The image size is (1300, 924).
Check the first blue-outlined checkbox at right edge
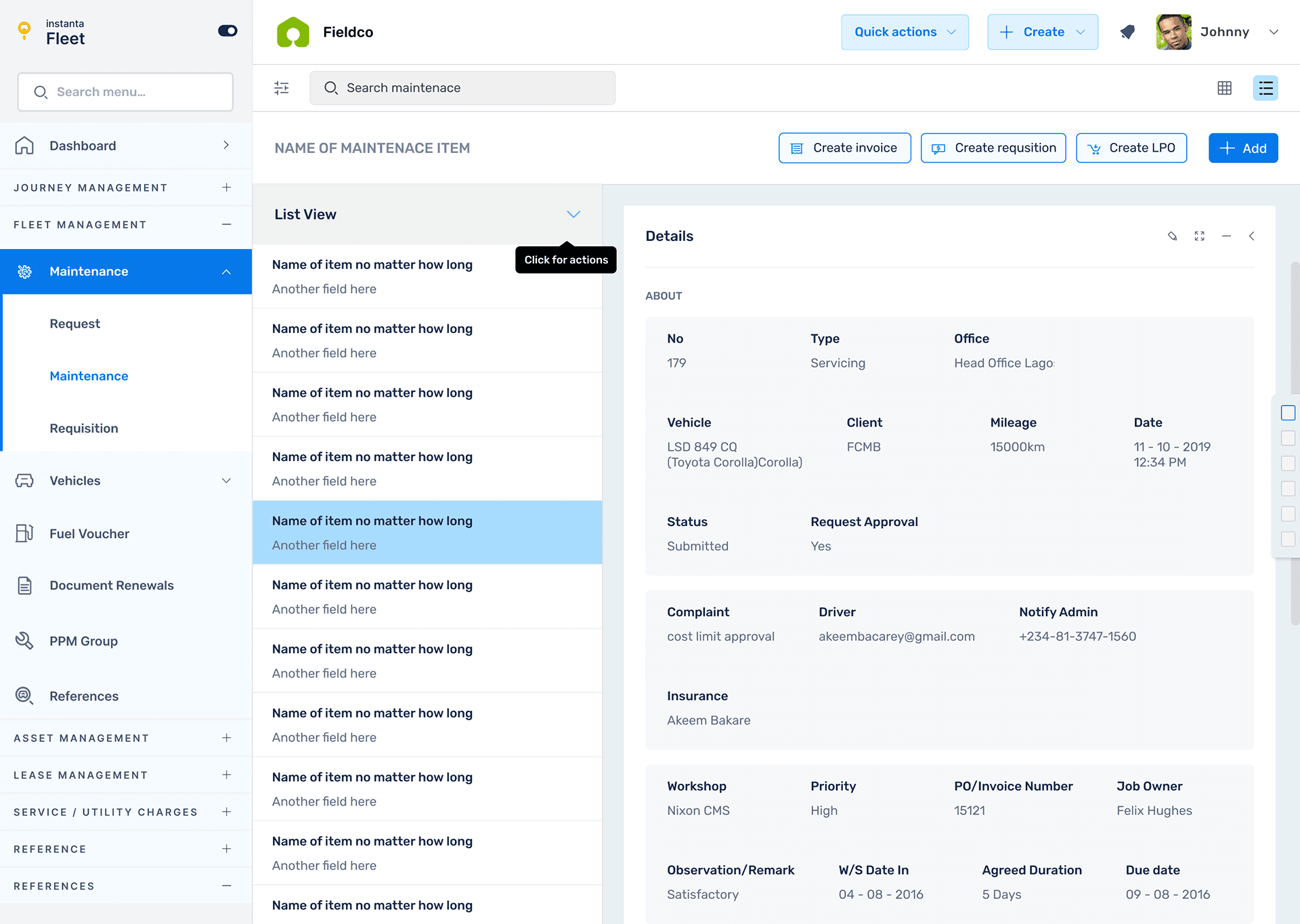click(1288, 413)
